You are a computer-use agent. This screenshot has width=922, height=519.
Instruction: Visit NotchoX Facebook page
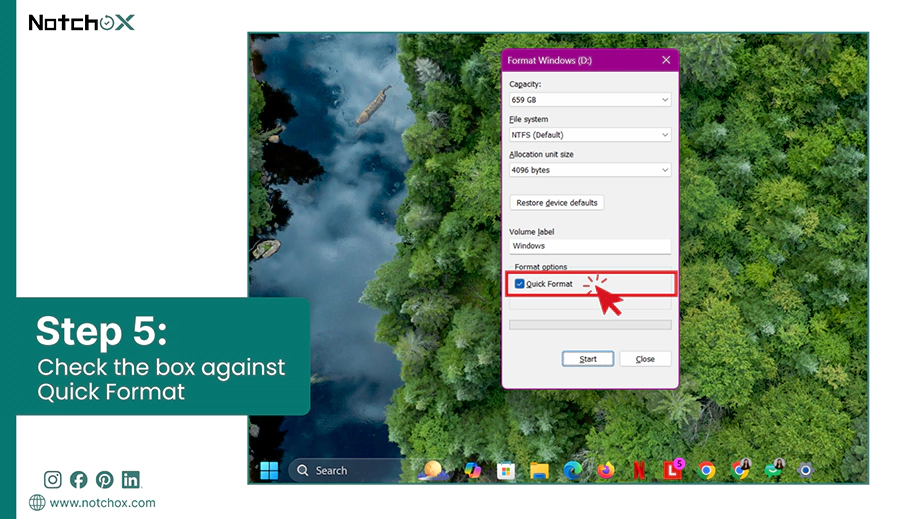tap(78, 480)
